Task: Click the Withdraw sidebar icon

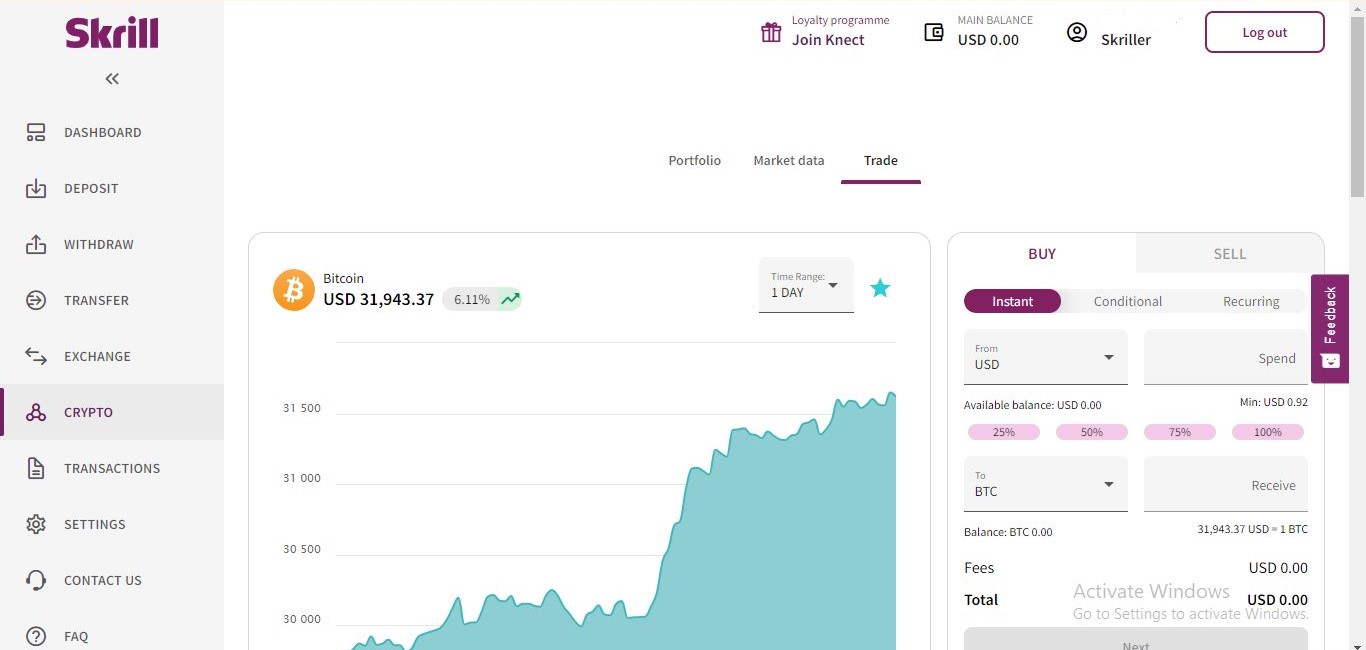Action: (x=36, y=244)
